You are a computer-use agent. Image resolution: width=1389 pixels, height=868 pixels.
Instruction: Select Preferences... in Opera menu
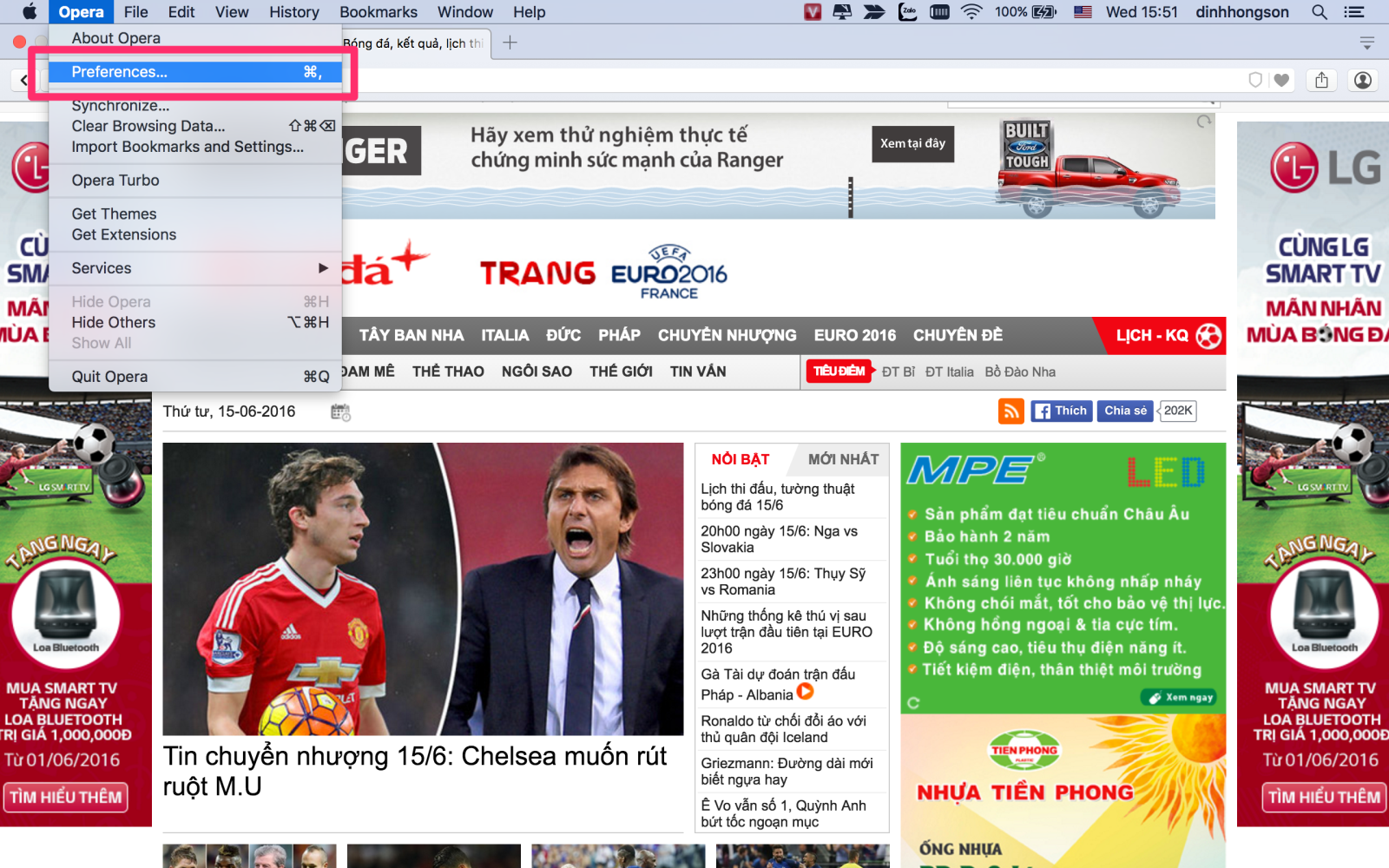195,72
